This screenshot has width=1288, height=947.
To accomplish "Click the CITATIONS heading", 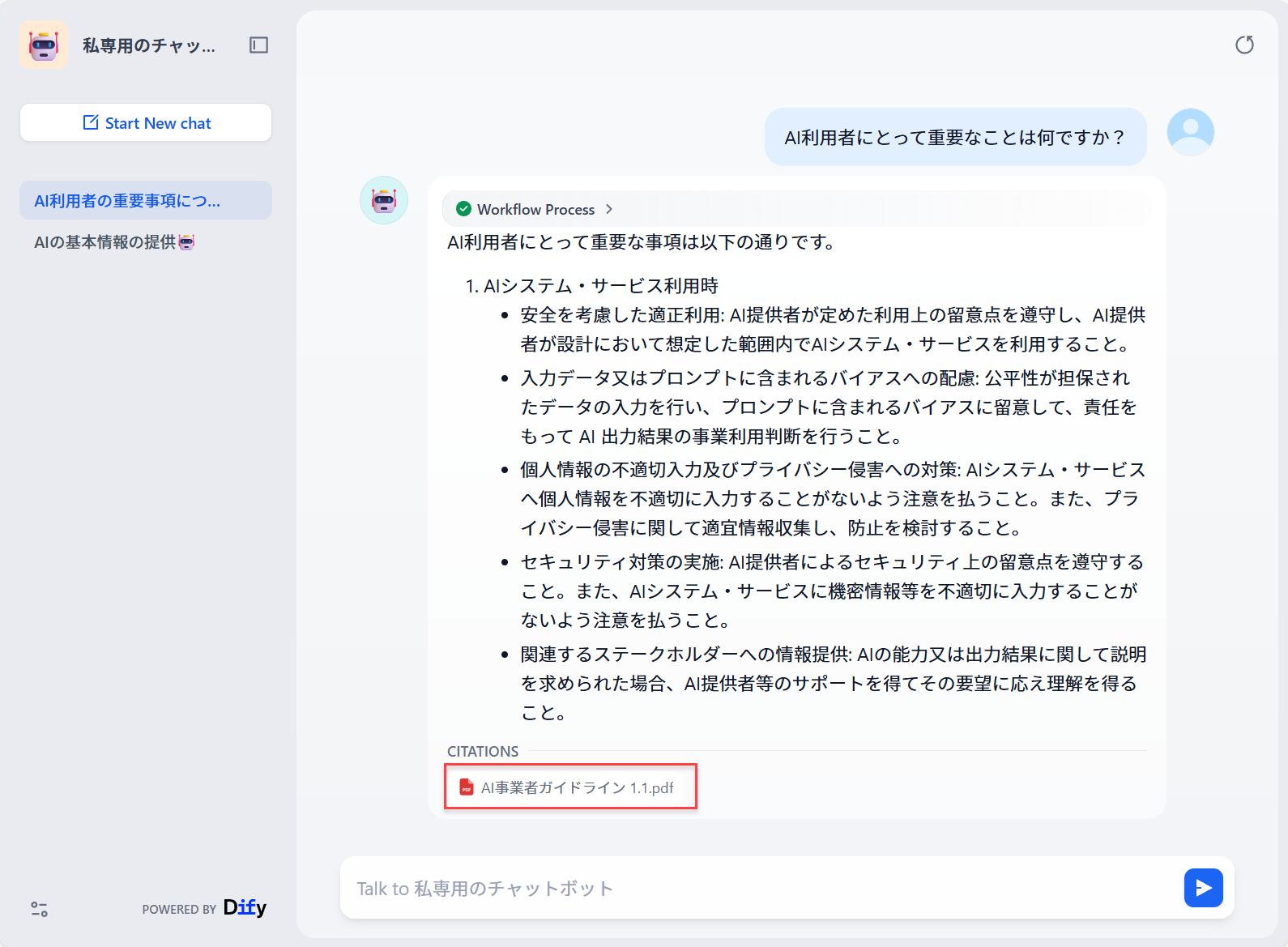I will click(483, 751).
